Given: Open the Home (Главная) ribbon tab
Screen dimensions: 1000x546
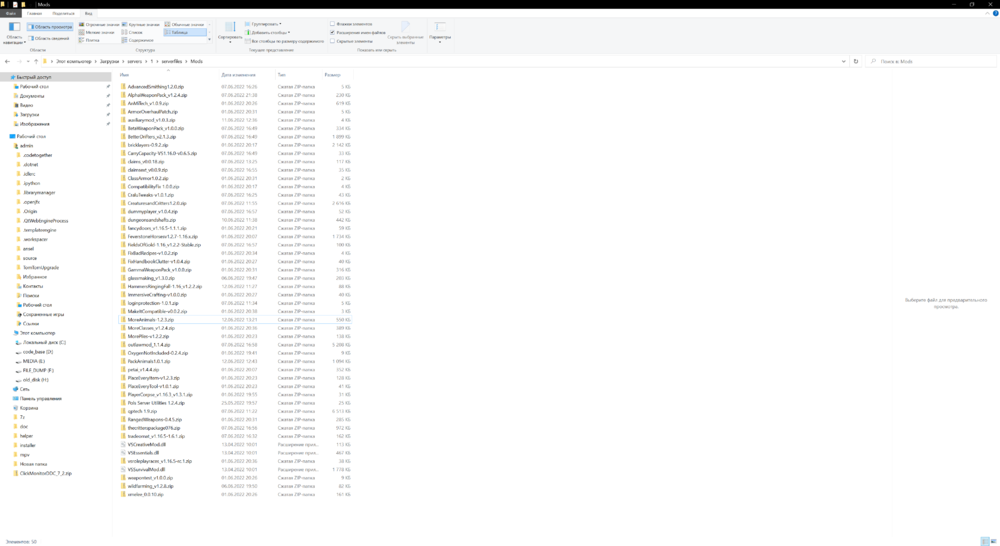Looking at the screenshot, I should pyautogui.click(x=34, y=13).
